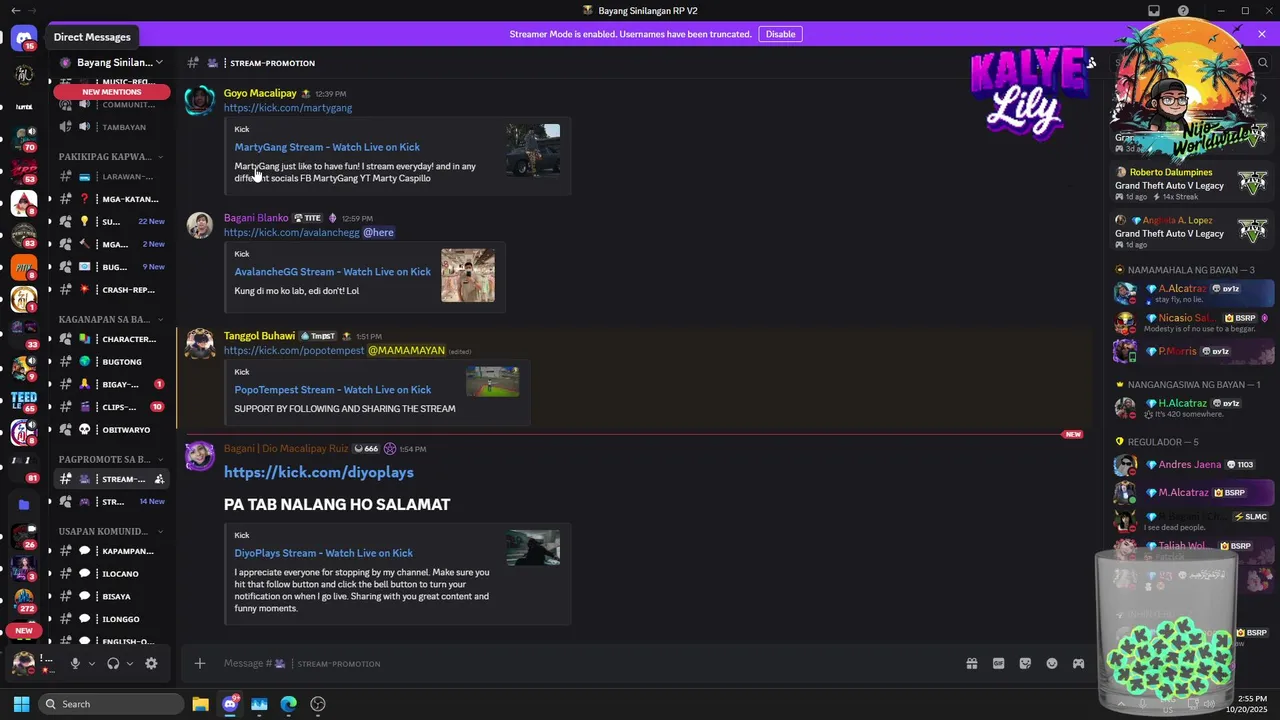Image resolution: width=1280 pixels, height=720 pixels.
Task: Open the kick.com/diyoplays link
Action: pos(319,472)
